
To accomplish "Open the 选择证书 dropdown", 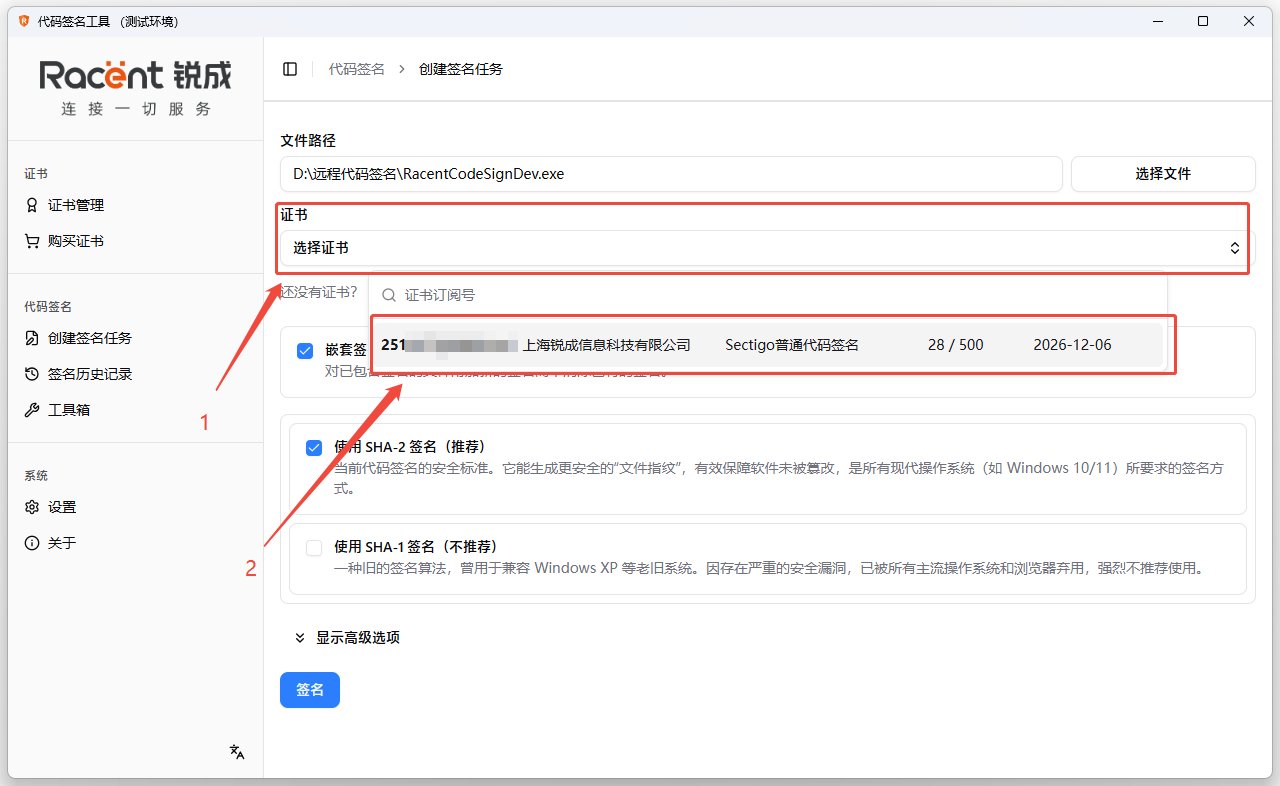I will pos(763,247).
